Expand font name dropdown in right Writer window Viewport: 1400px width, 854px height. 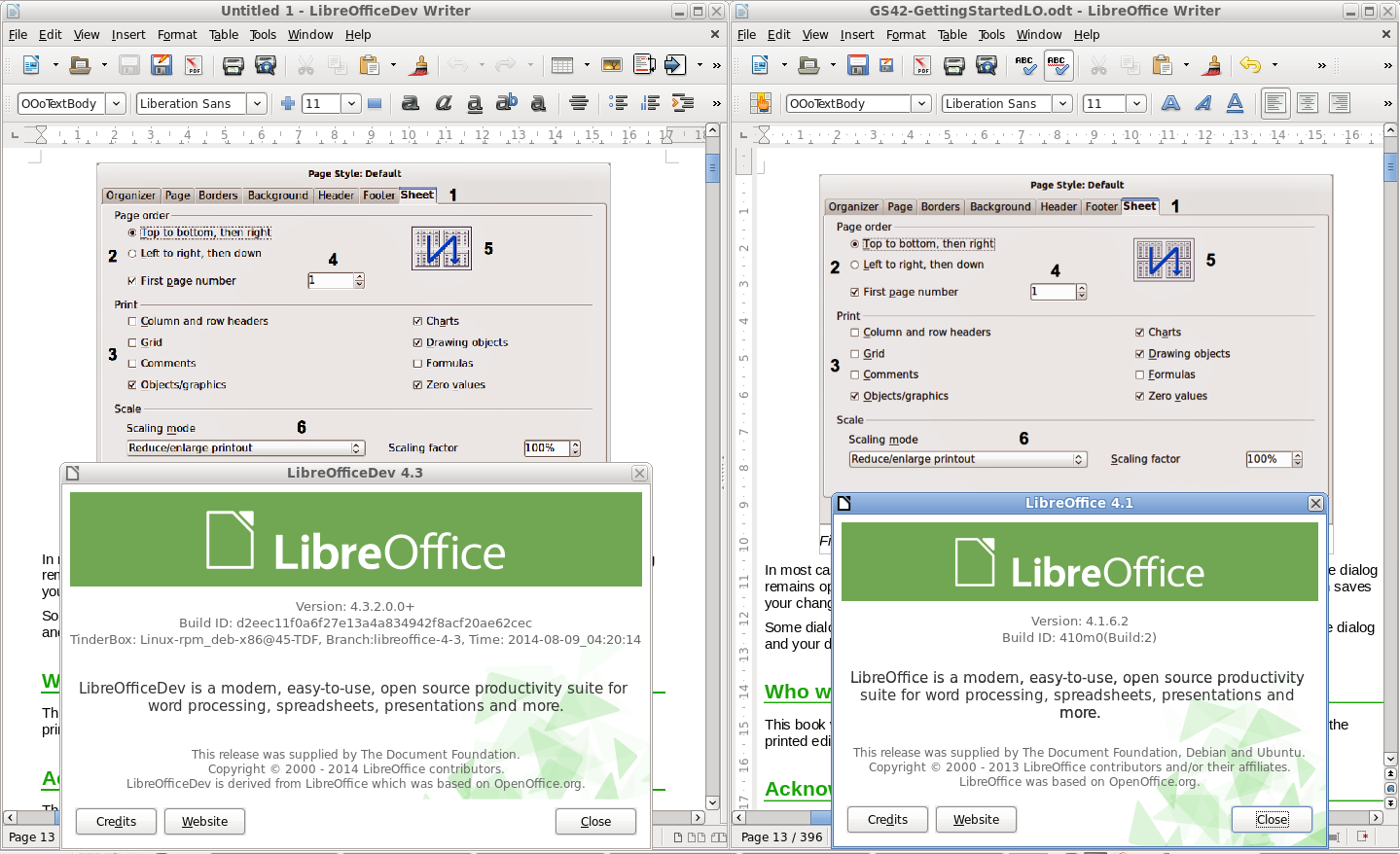(1063, 103)
